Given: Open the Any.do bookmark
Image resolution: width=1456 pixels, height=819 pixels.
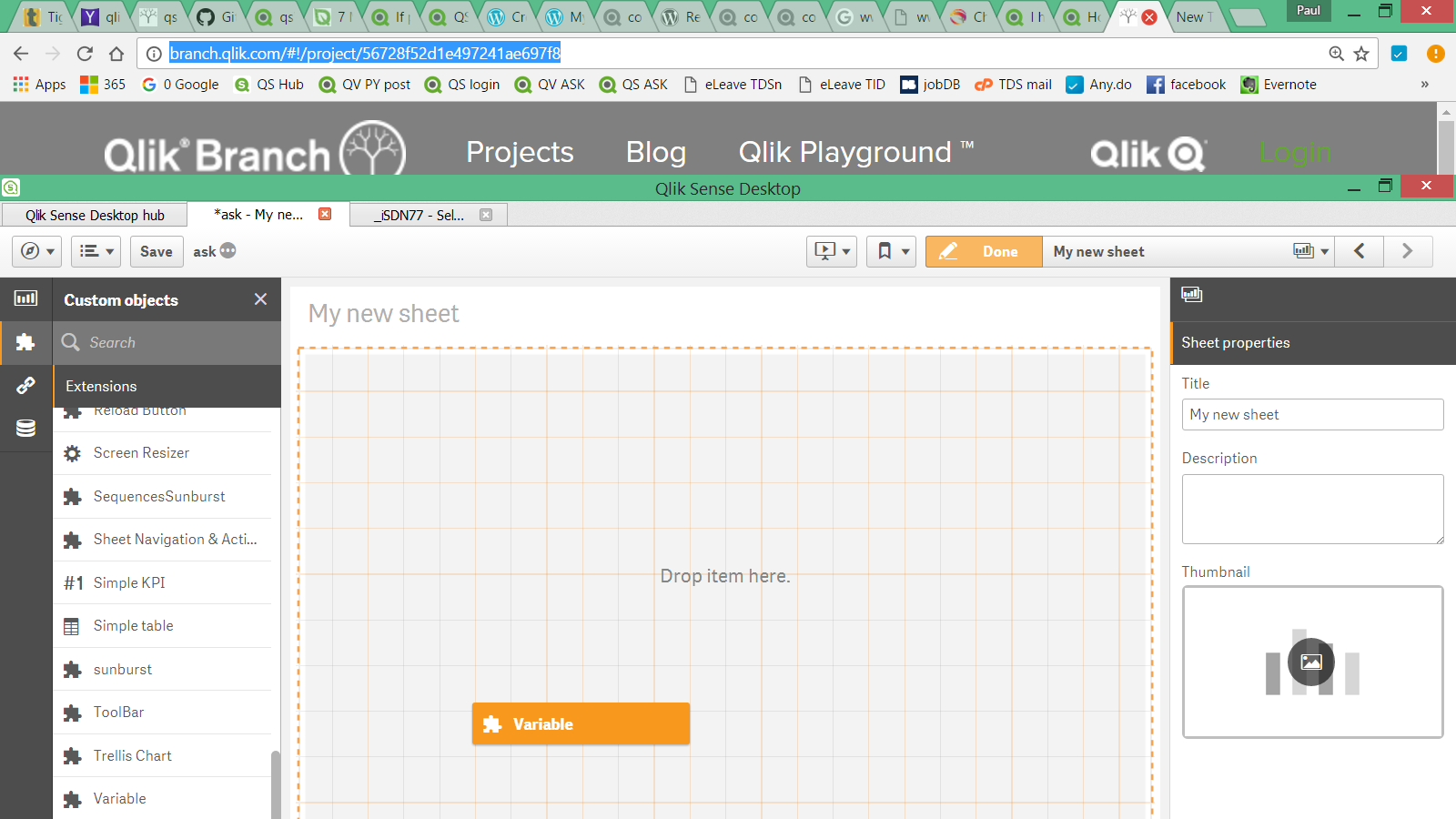Looking at the screenshot, I should tap(1098, 85).
